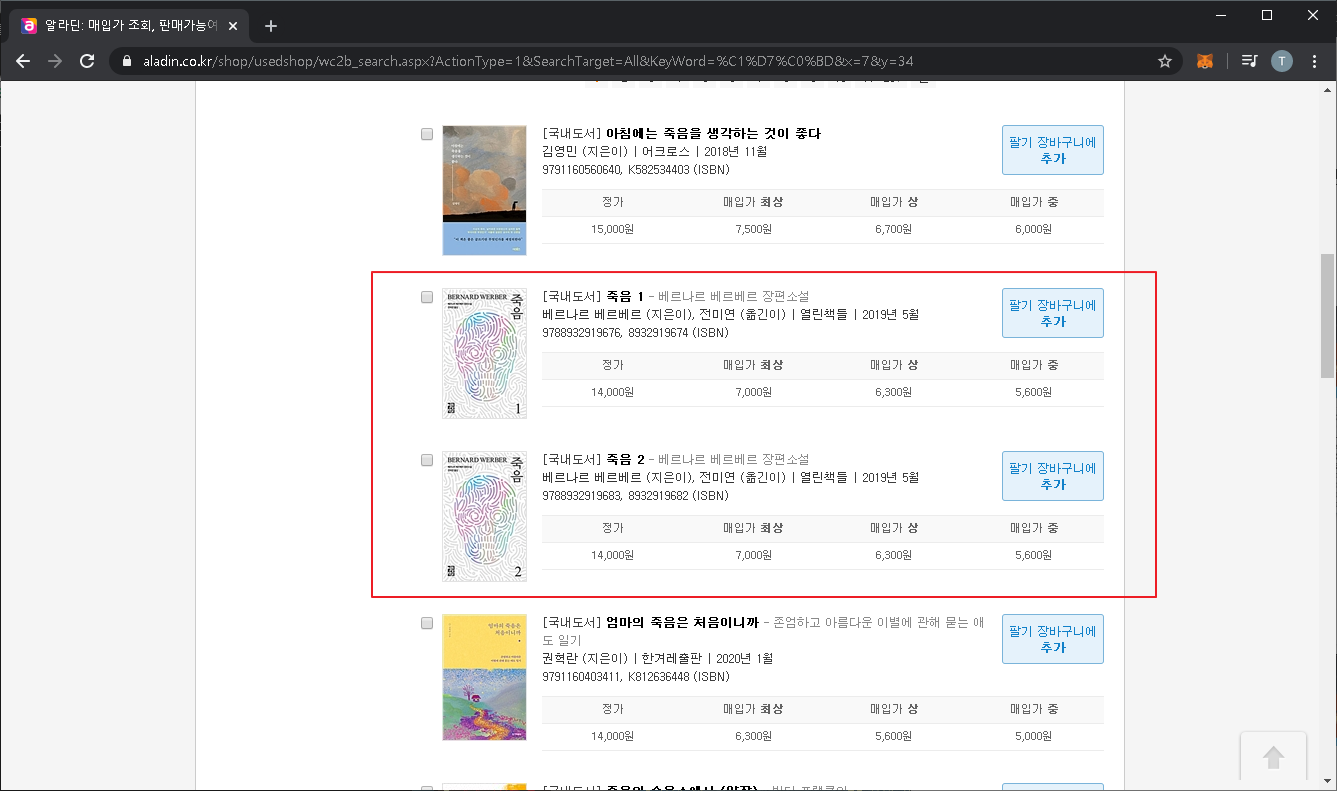
Task: Close the 알라딘 tab
Action: (234, 26)
